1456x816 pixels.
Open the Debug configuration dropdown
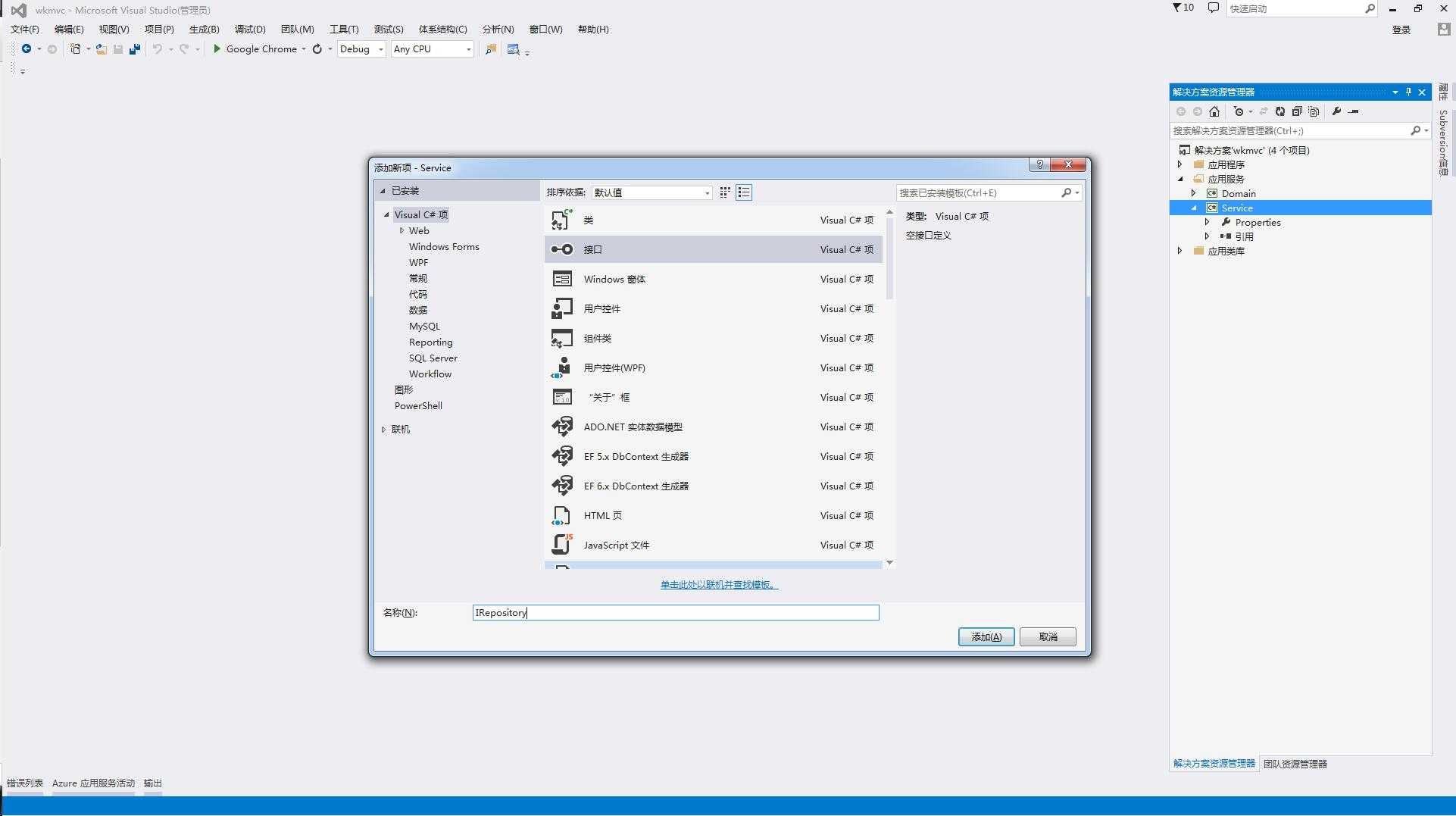(x=361, y=48)
